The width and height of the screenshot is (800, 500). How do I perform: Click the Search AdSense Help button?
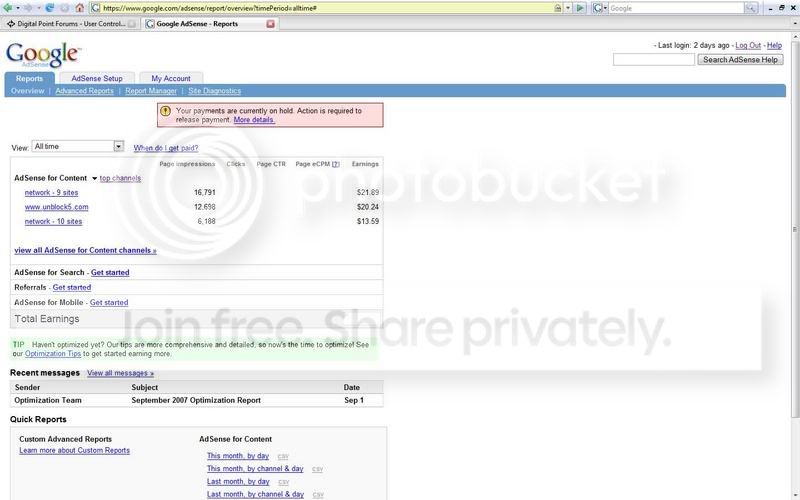pyautogui.click(x=740, y=60)
